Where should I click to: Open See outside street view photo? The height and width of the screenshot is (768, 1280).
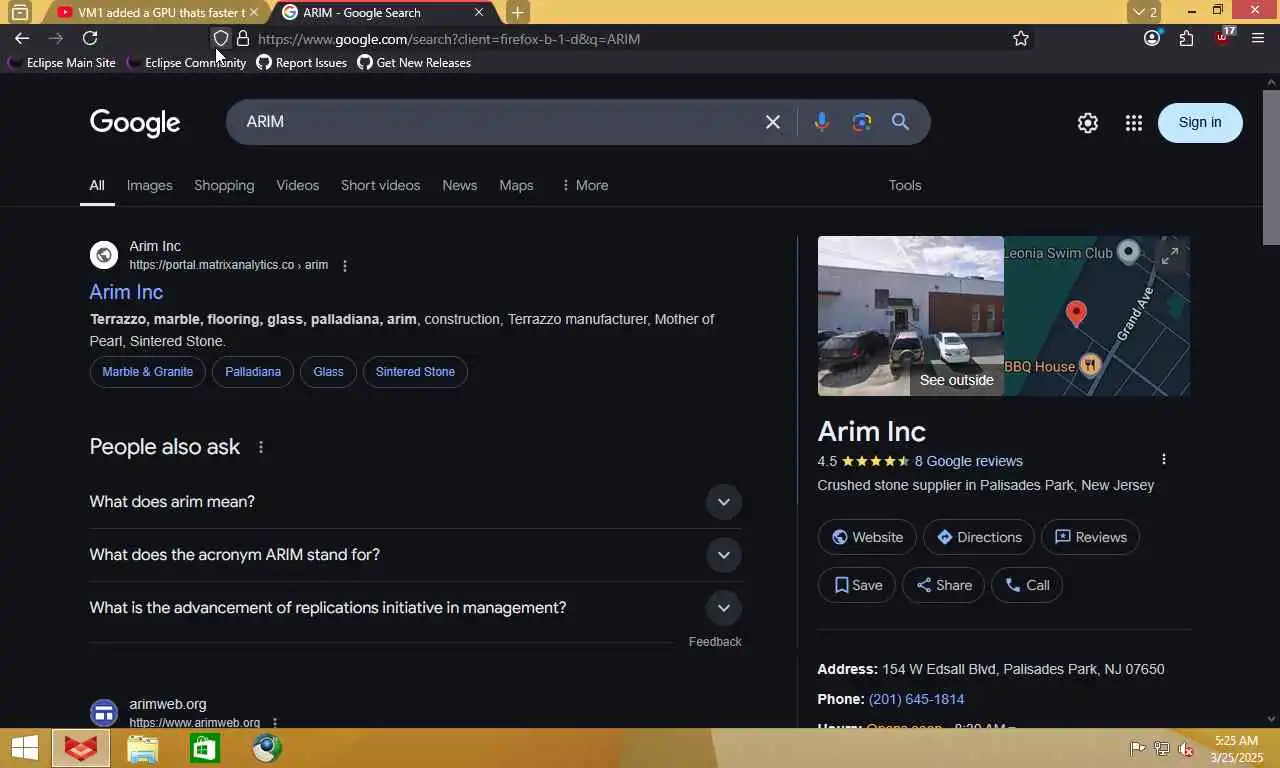(x=911, y=316)
